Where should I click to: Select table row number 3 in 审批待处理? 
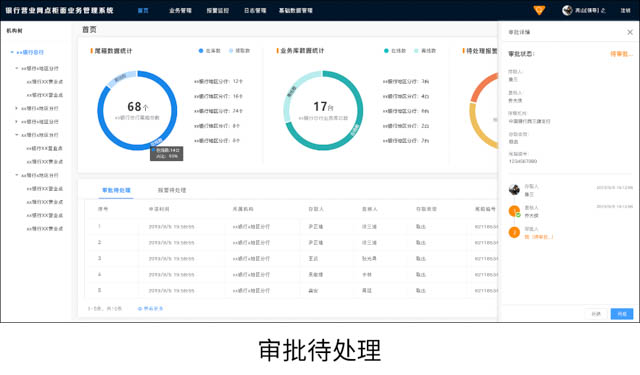291,258
